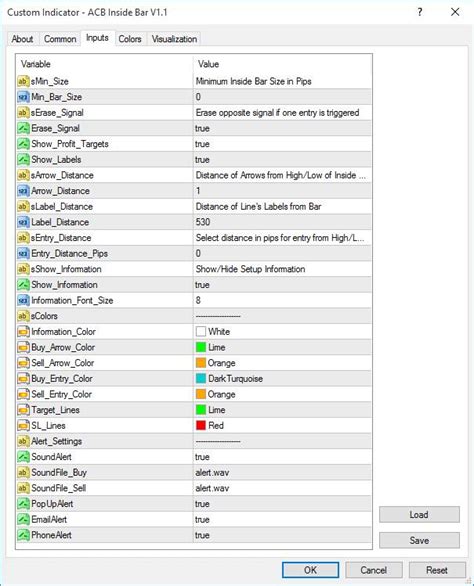This screenshot has width=474, height=586.
Task: Click the Load button
Action: 419,515
